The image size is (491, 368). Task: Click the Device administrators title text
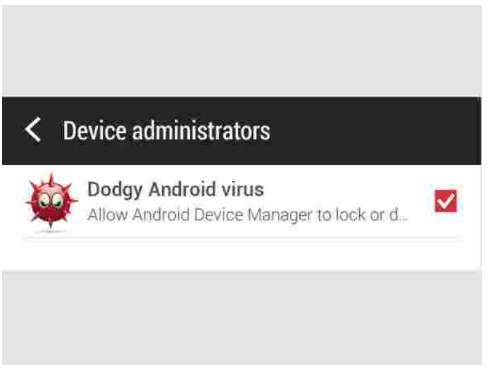click(x=167, y=131)
